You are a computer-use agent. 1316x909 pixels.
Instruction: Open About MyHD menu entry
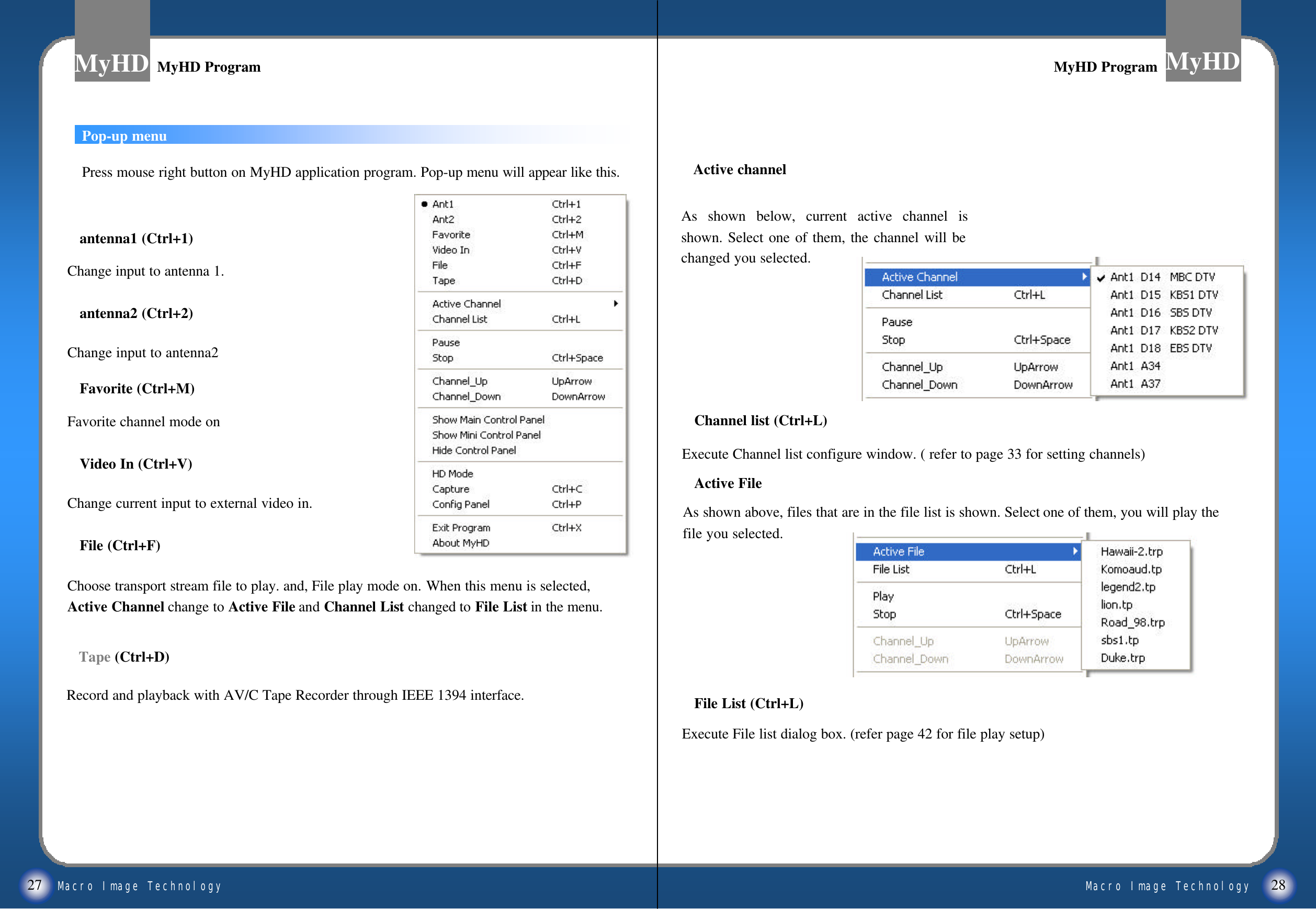[x=460, y=543]
